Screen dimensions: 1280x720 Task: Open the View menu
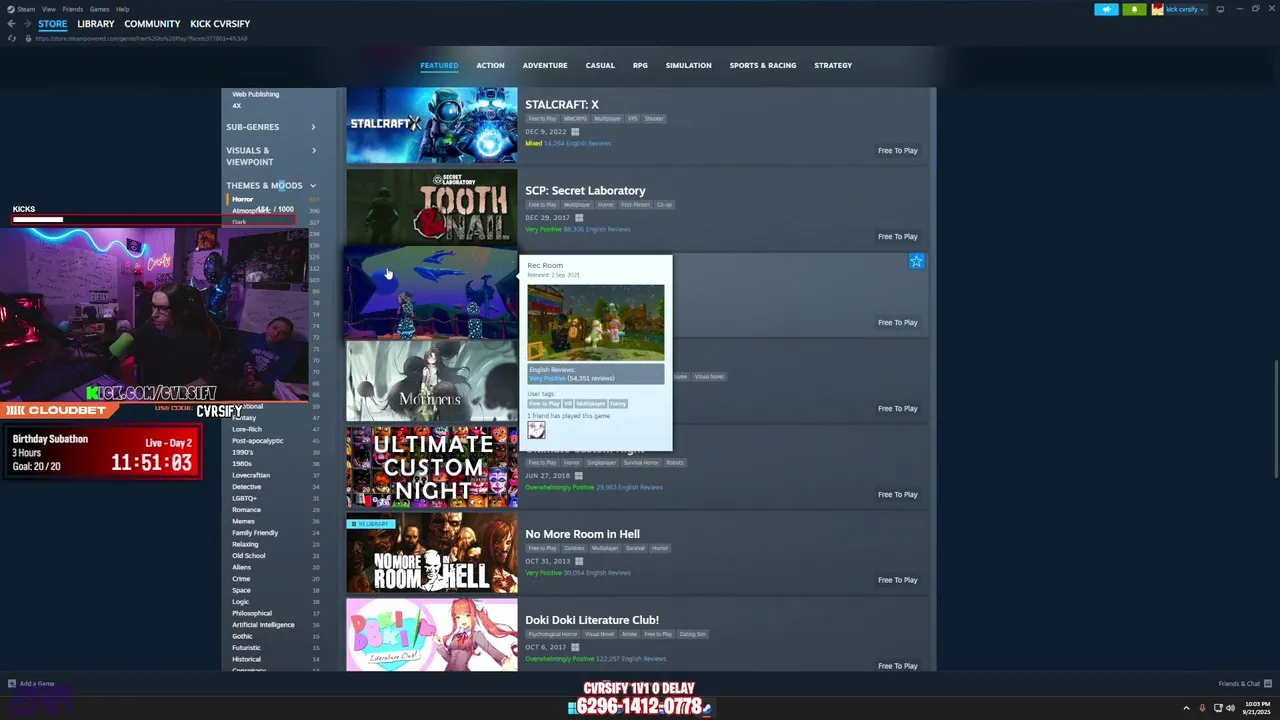click(48, 9)
